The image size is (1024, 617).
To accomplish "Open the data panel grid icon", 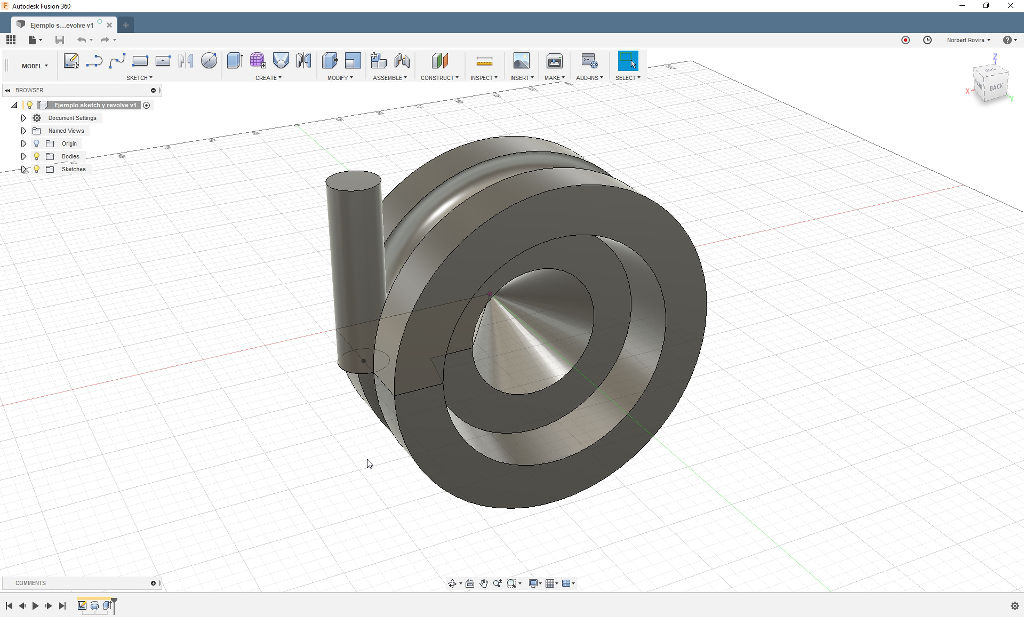I will [x=11, y=40].
